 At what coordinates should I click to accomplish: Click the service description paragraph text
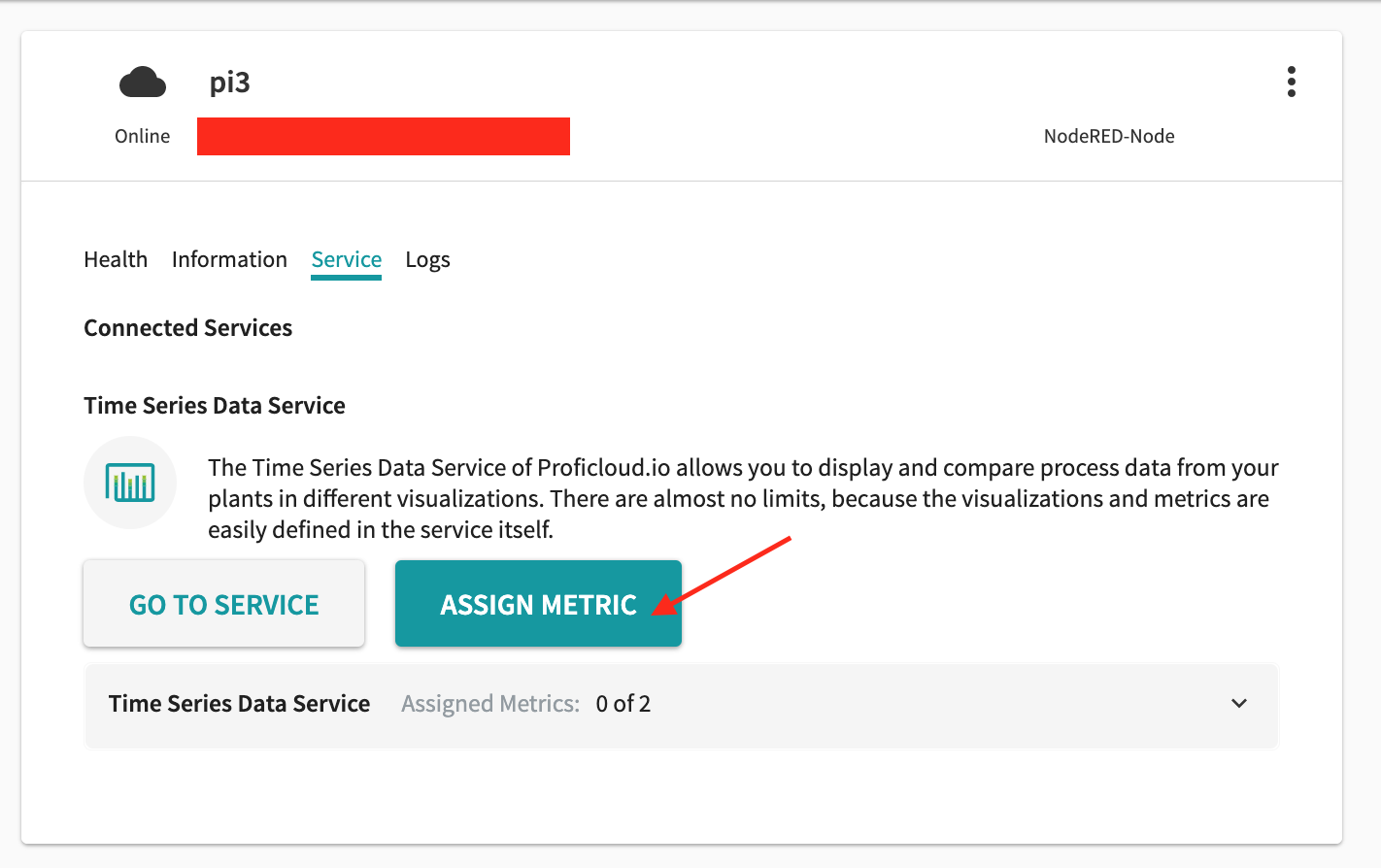click(743, 499)
